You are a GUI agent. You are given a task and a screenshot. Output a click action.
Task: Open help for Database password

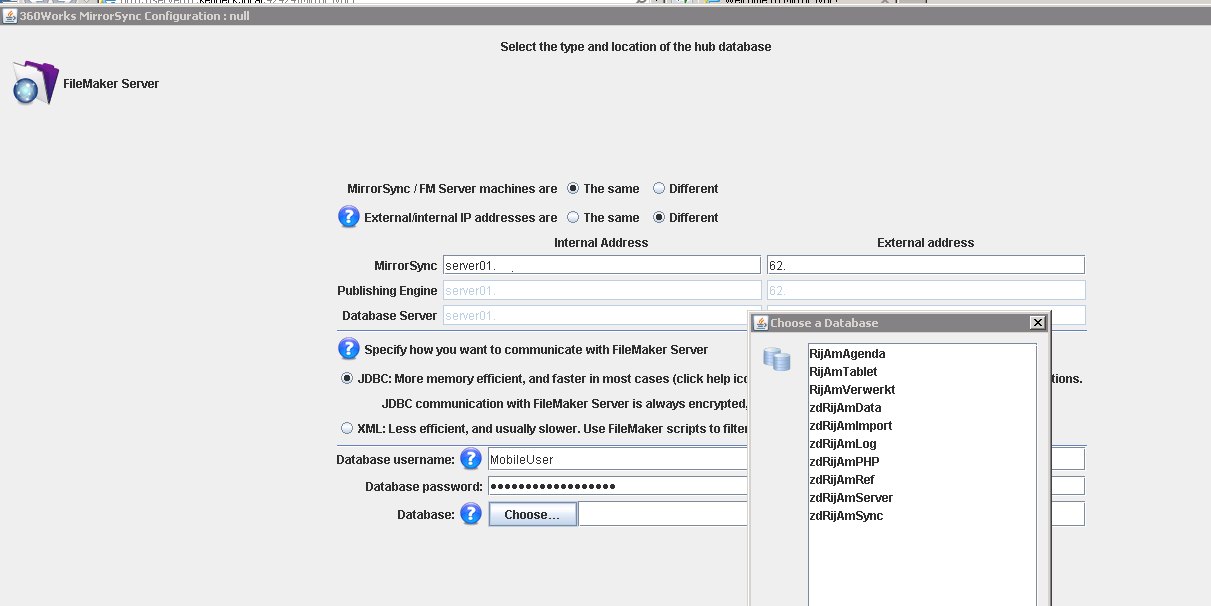pyautogui.click(x=470, y=486)
